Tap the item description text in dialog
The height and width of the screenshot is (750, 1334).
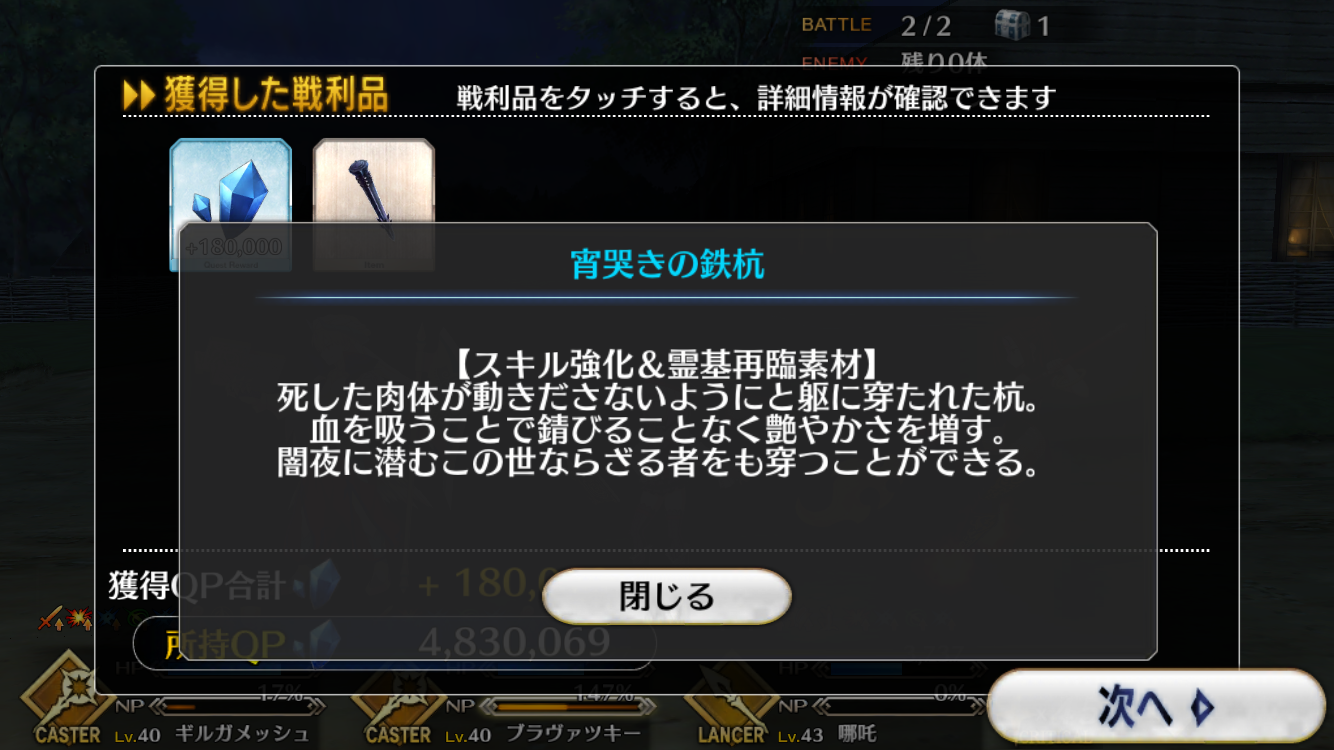[659, 412]
